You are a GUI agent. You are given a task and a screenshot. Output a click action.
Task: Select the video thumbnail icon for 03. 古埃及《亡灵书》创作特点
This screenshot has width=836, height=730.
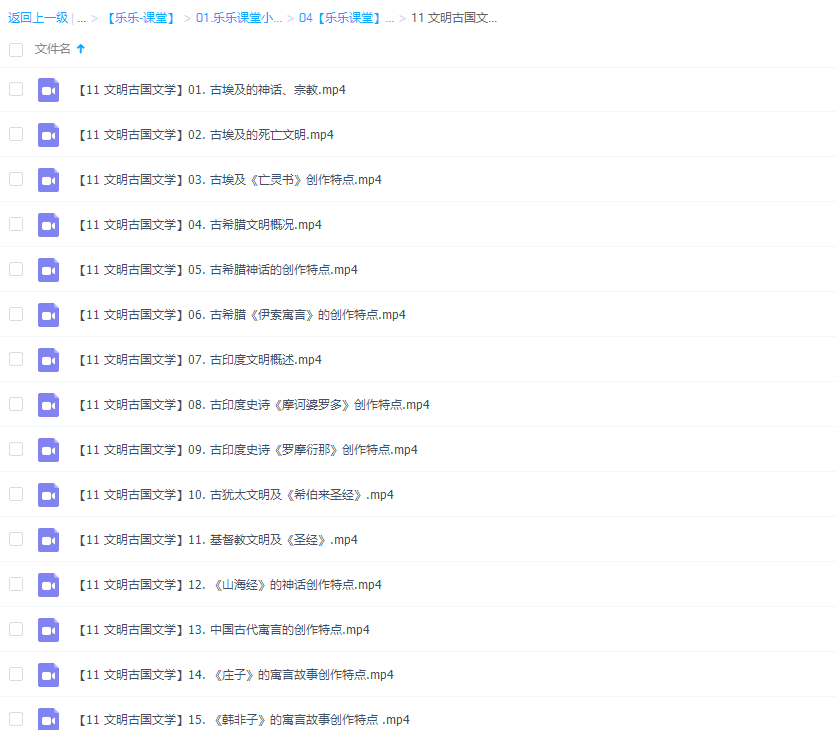click(48, 179)
